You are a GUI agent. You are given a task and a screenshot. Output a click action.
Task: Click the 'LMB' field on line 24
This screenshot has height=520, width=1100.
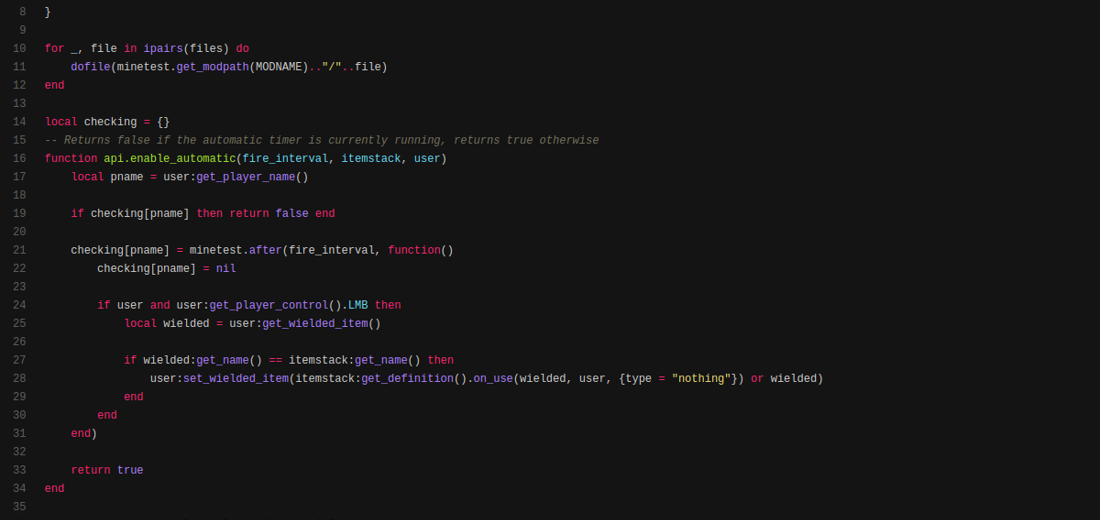358,305
